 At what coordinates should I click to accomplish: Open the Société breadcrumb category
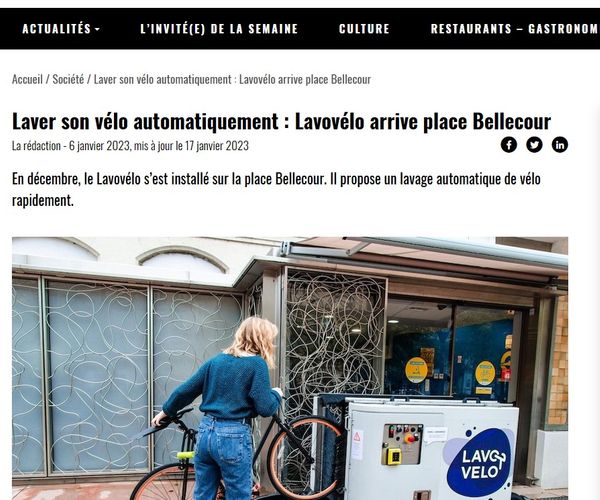click(68, 79)
